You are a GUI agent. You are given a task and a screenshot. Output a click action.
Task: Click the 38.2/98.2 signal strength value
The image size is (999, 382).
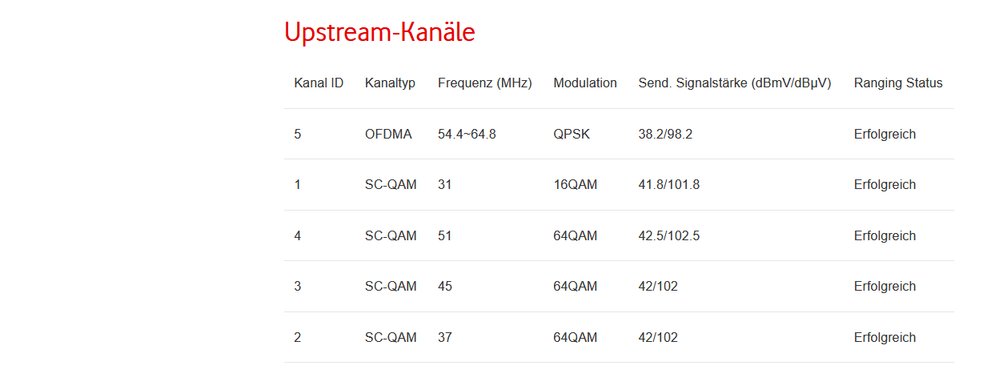tap(665, 134)
